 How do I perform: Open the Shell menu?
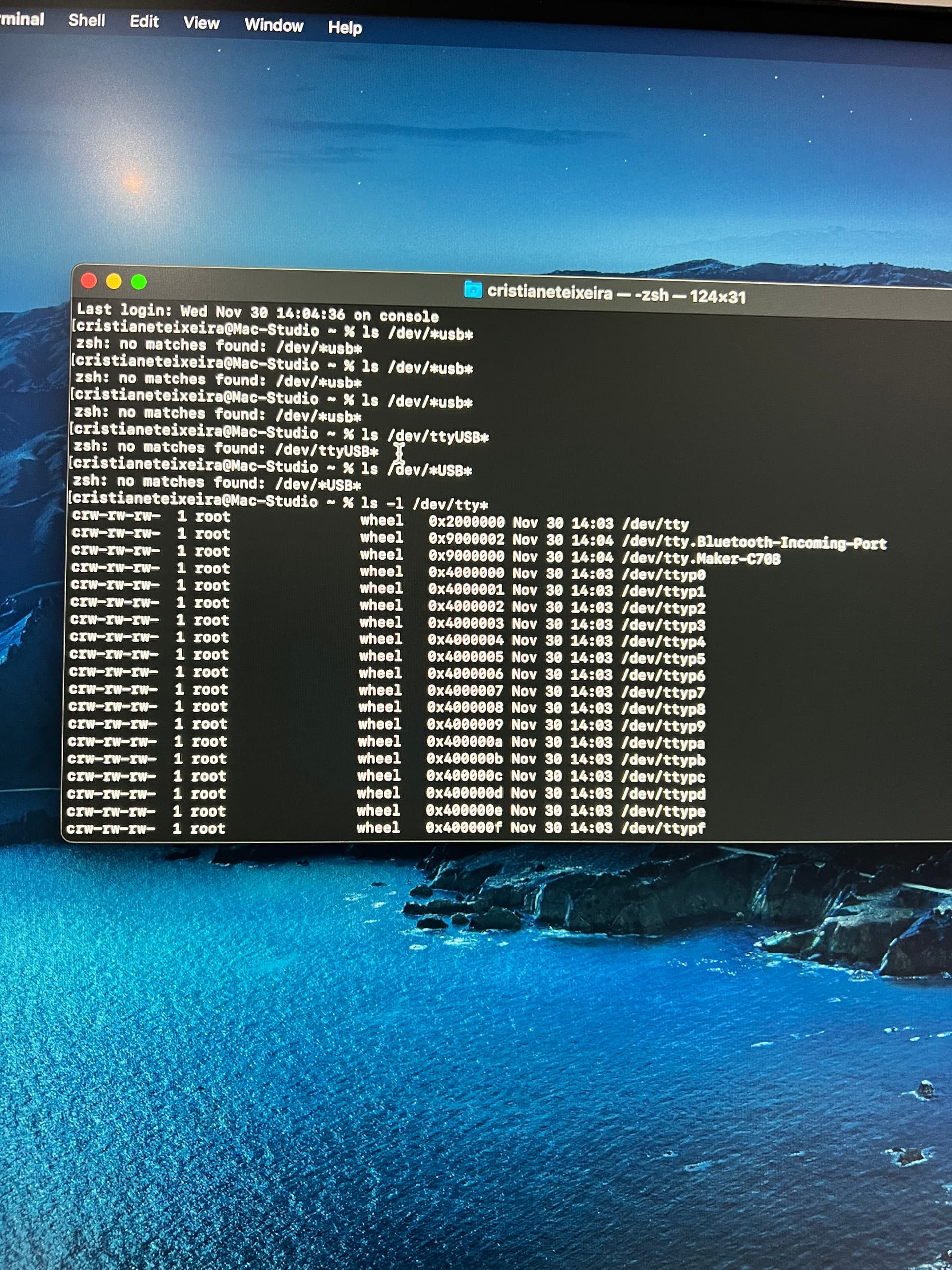[x=87, y=21]
